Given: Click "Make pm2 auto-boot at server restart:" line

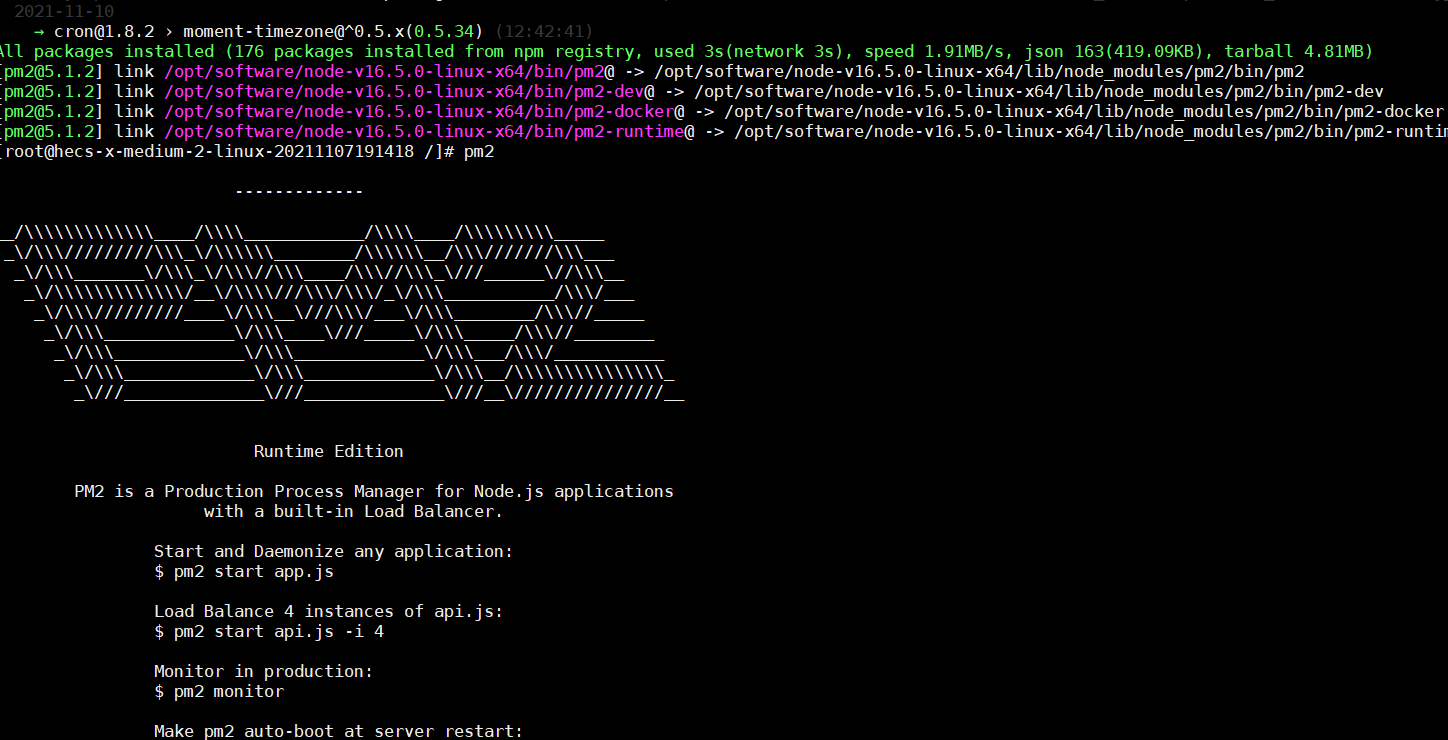Looking at the screenshot, I should point(338,731).
